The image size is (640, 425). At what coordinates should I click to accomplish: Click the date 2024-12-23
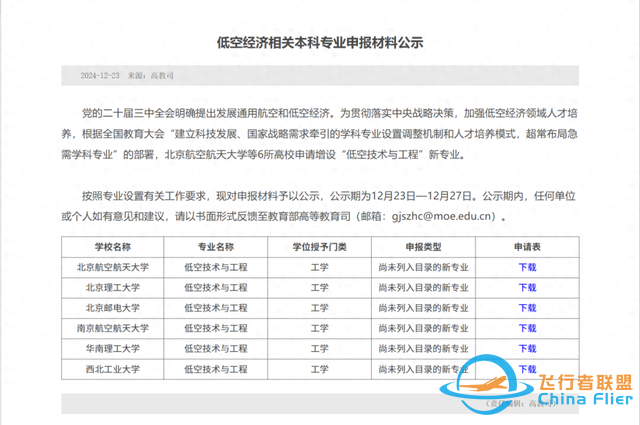tap(100, 76)
